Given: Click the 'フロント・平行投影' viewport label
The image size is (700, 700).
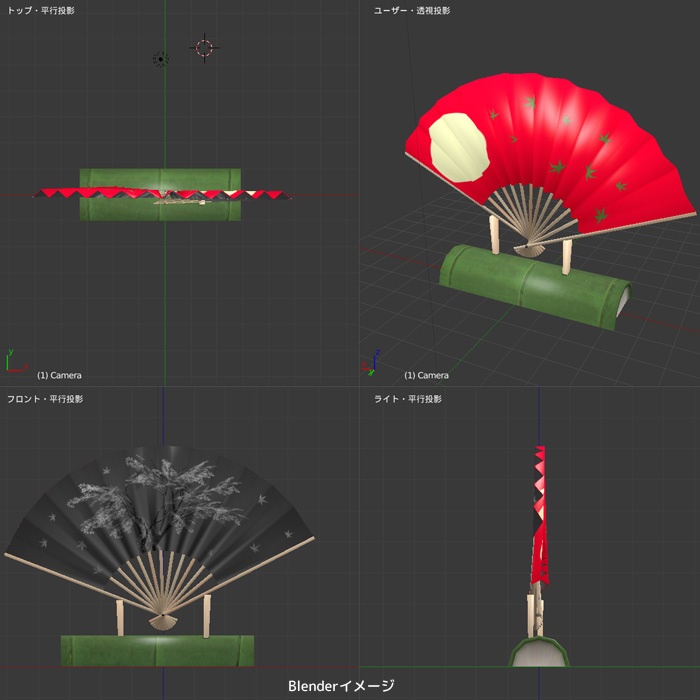Looking at the screenshot, I should (x=45, y=399).
